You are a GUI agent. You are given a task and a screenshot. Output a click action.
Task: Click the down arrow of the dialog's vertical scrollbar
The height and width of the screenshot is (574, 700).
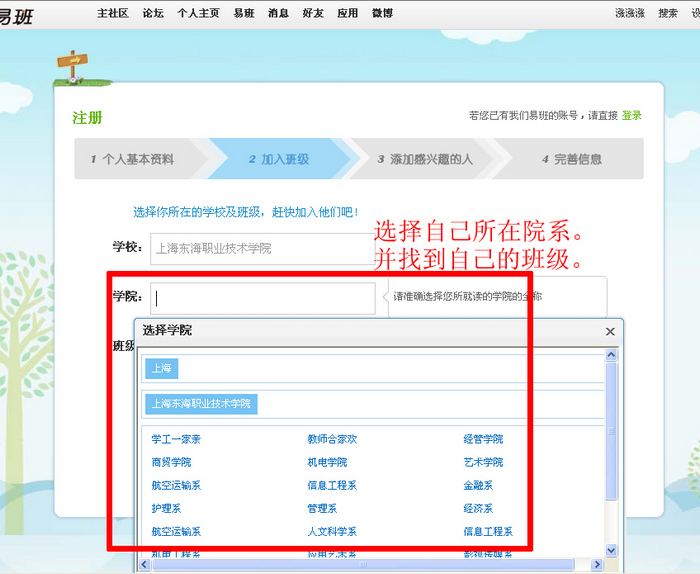tap(611, 550)
